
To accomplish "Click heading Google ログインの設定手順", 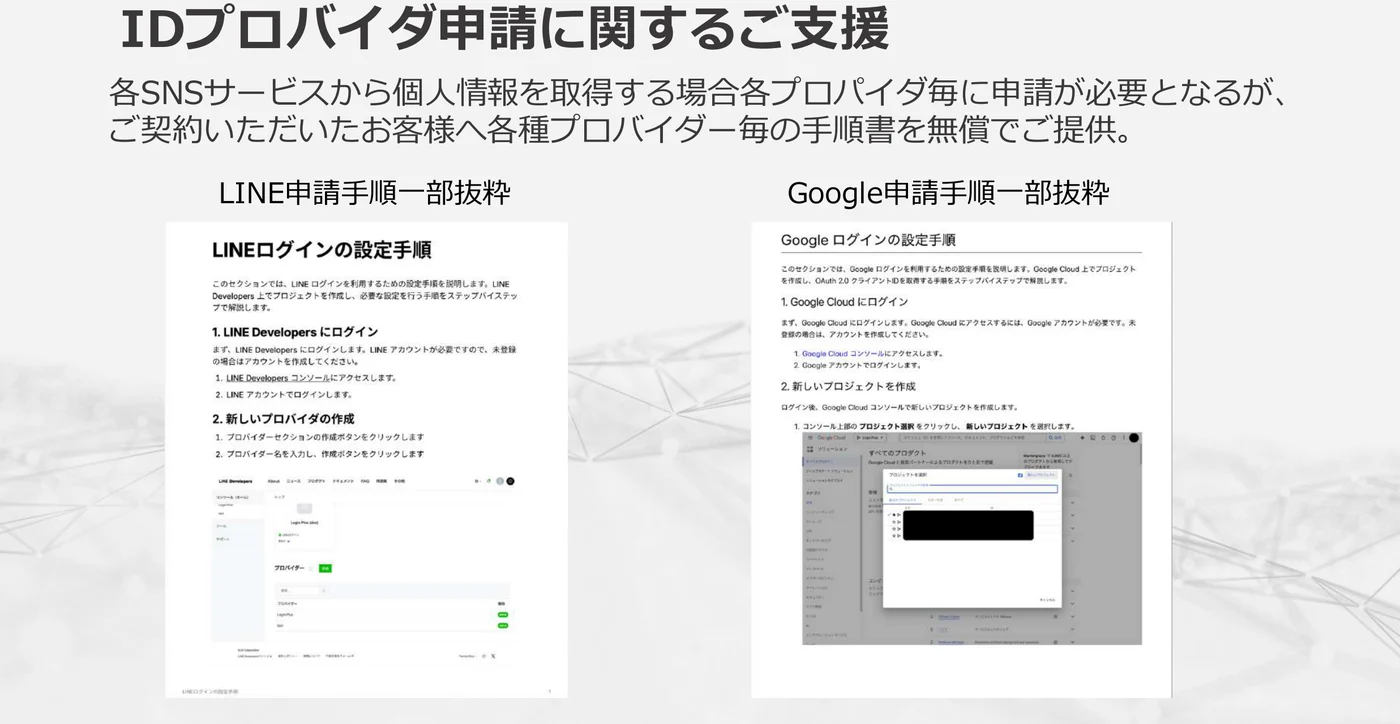I will [x=868, y=240].
